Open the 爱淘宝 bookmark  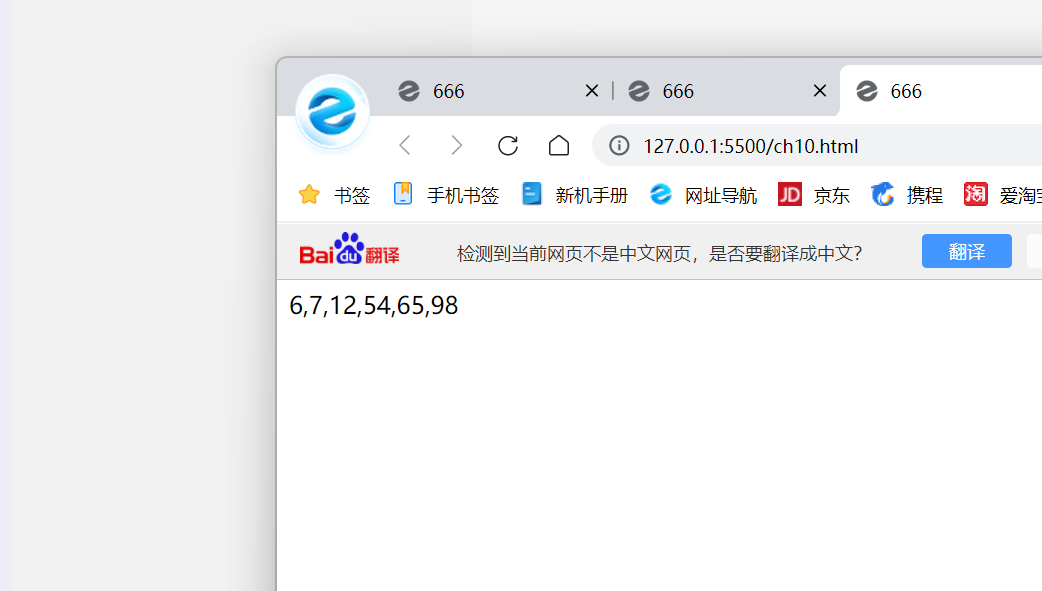point(1003,195)
